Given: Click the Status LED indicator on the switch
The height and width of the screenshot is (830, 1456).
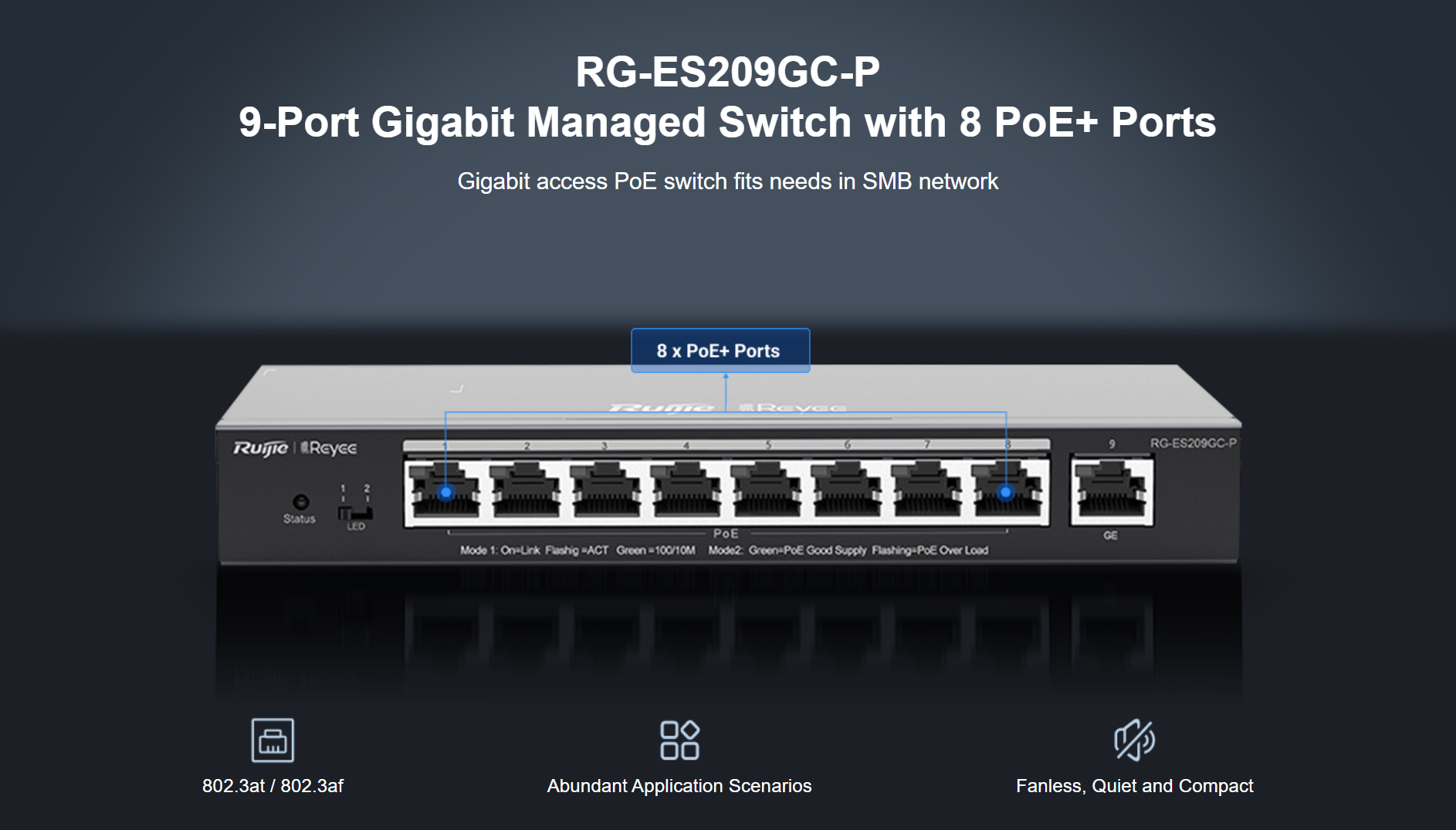Looking at the screenshot, I should click(301, 502).
